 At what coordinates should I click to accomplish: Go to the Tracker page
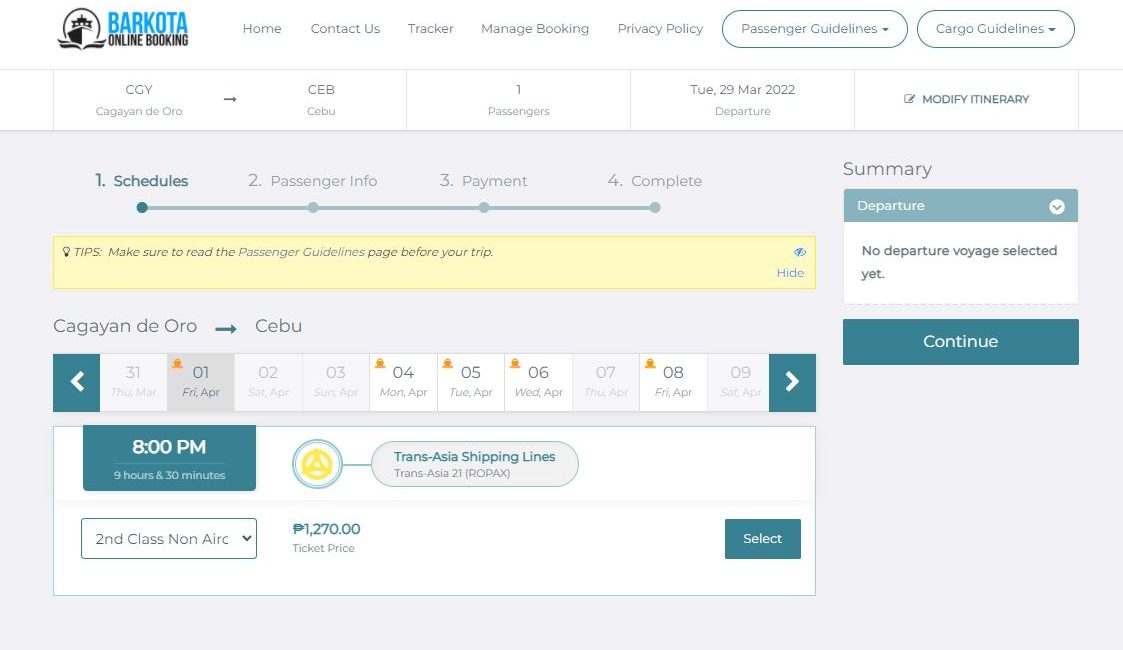coord(431,29)
